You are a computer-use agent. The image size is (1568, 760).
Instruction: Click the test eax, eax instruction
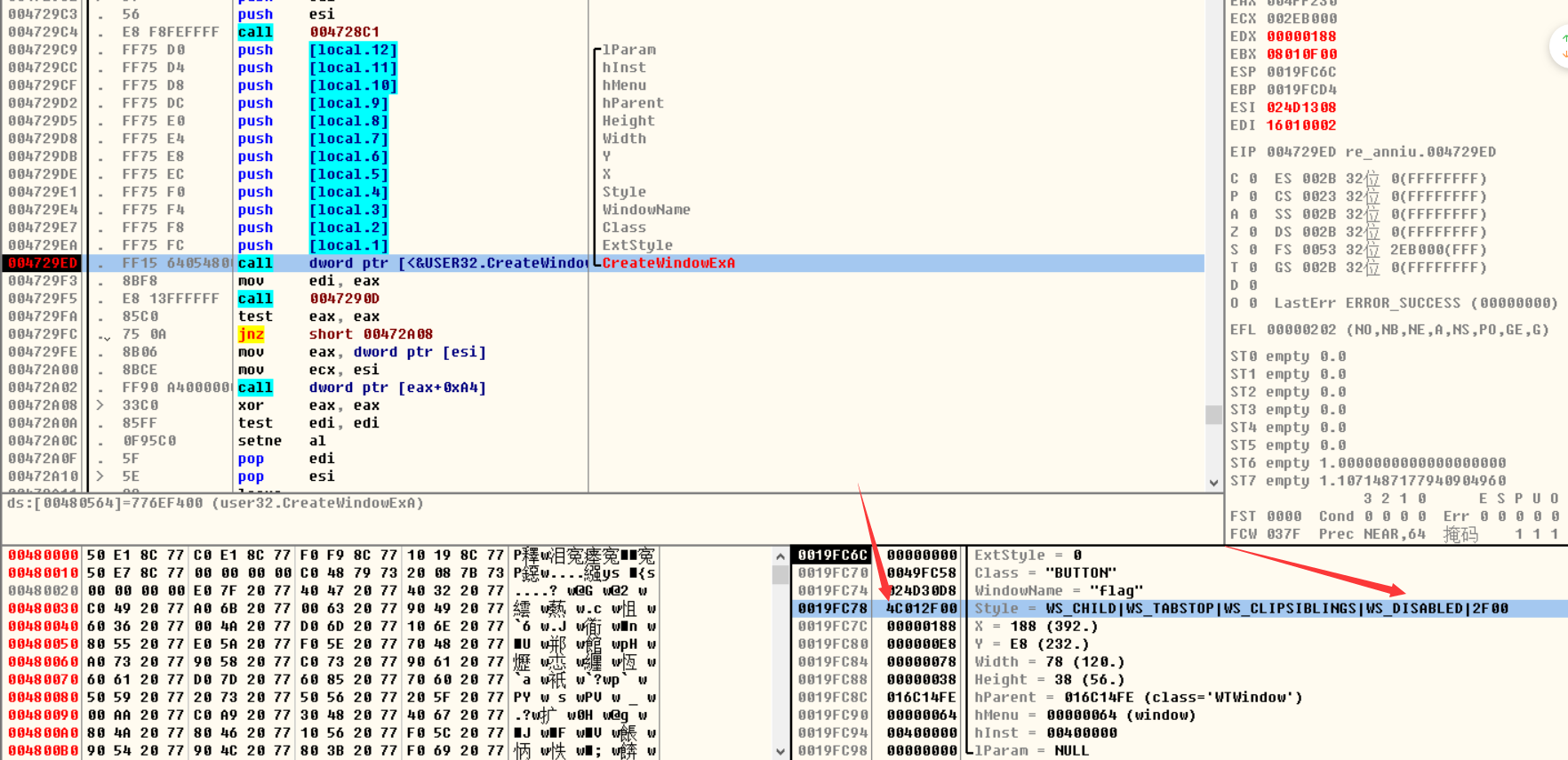coord(308,316)
